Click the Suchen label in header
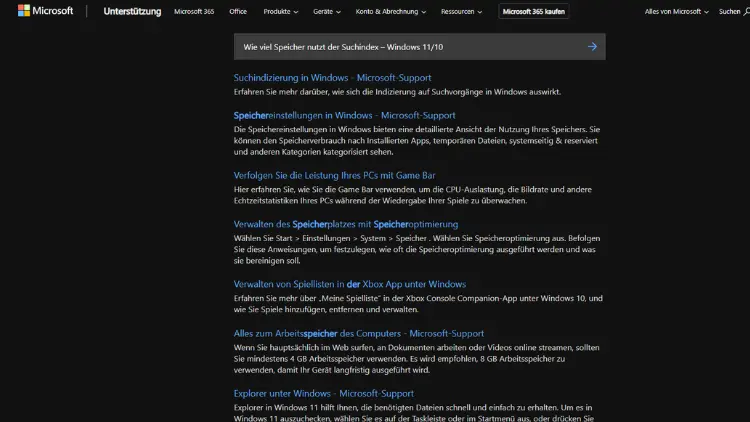Viewport: 750px width, 422px height. click(729, 11)
